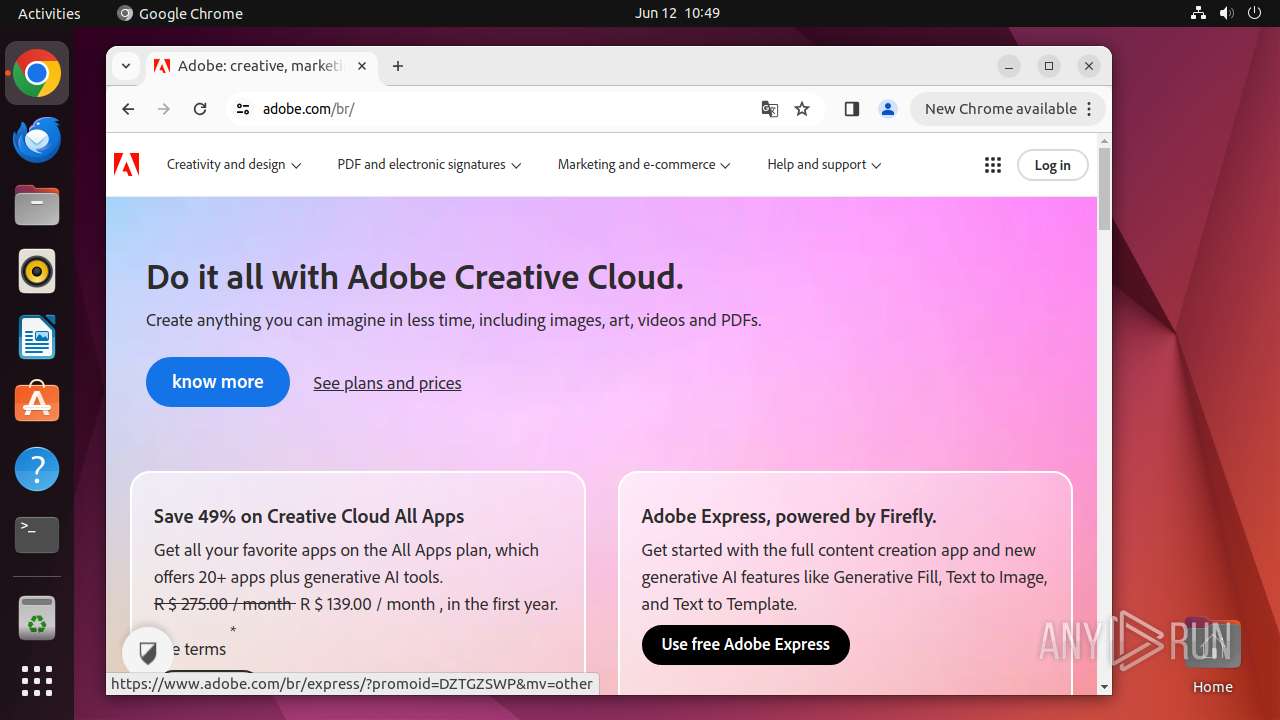Open the Adobe apps grid menu
Screen dimensions: 1280x720
[993, 165]
